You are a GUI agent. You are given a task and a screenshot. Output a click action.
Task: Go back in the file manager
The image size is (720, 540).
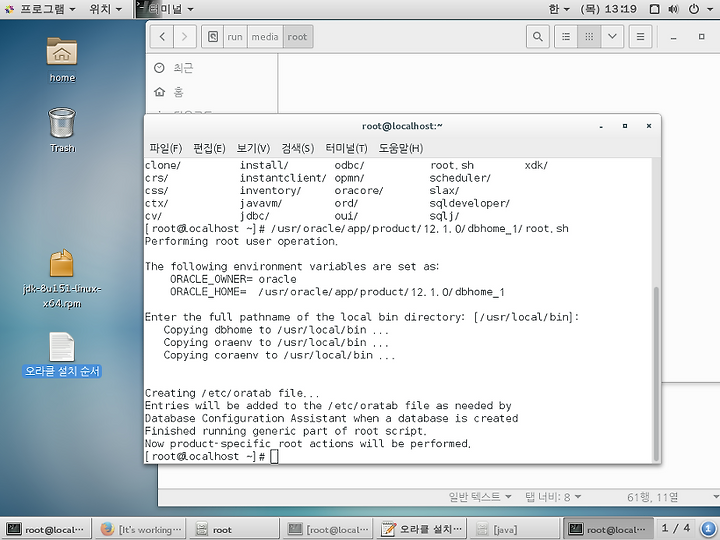pyautogui.click(x=162, y=37)
